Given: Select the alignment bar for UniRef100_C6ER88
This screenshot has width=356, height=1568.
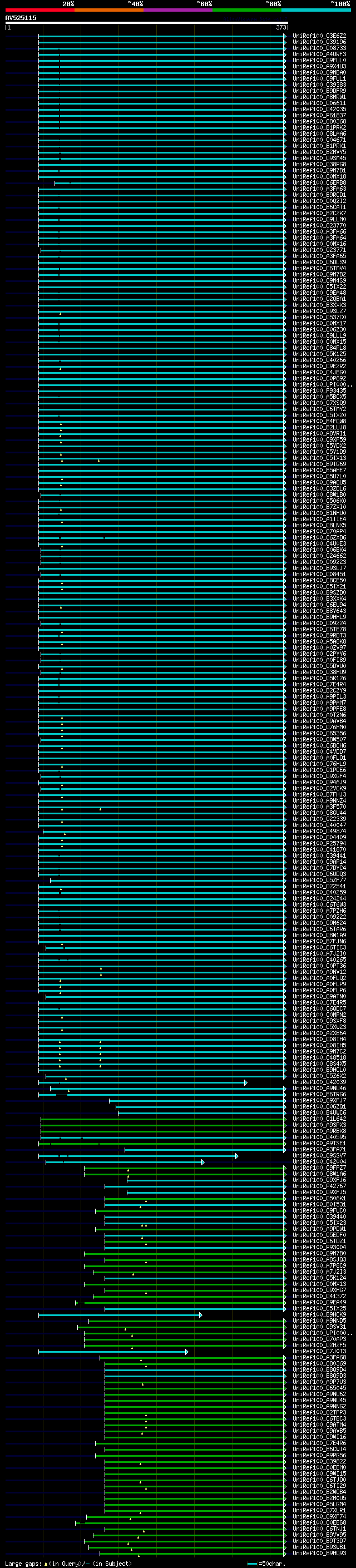Looking at the screenshot, I should click(170, 182).
